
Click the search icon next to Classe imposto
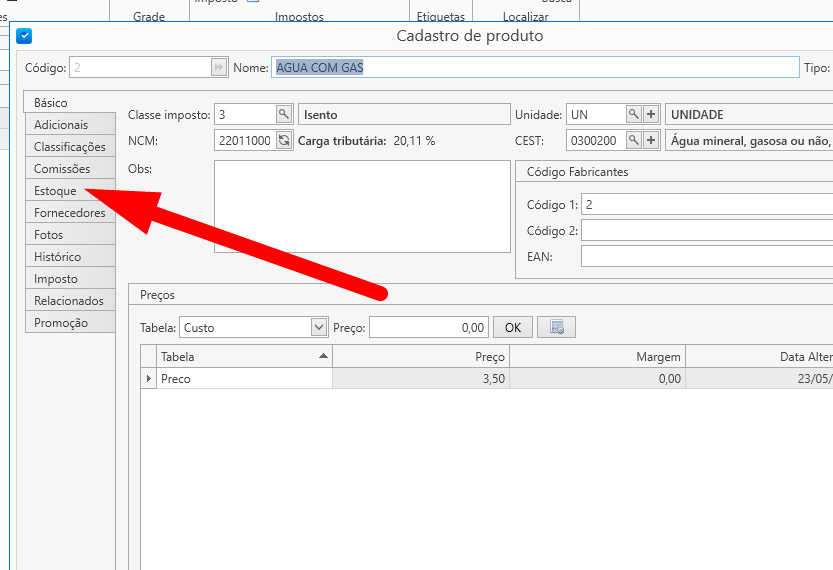point(284,115)
